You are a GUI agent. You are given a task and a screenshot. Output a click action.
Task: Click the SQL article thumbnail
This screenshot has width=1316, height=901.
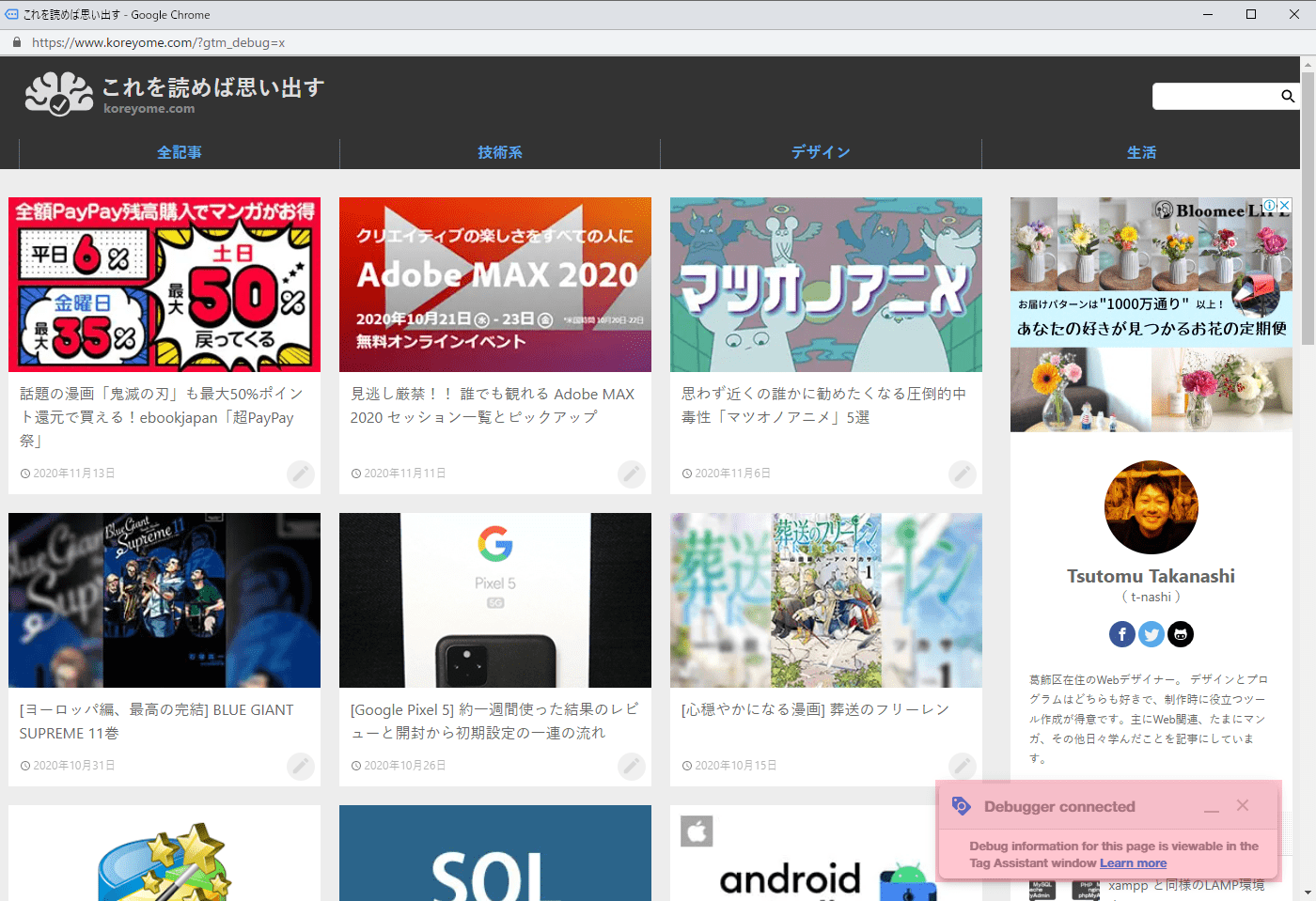point(495,853)
